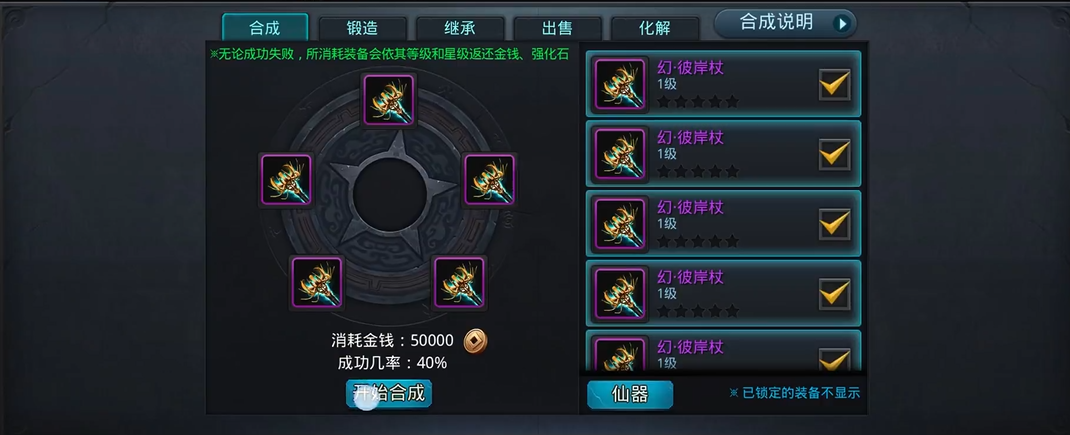The image size is (1070, 435).
Task: Switch to the 锻造 tab
Action: (x=362, y=29)
